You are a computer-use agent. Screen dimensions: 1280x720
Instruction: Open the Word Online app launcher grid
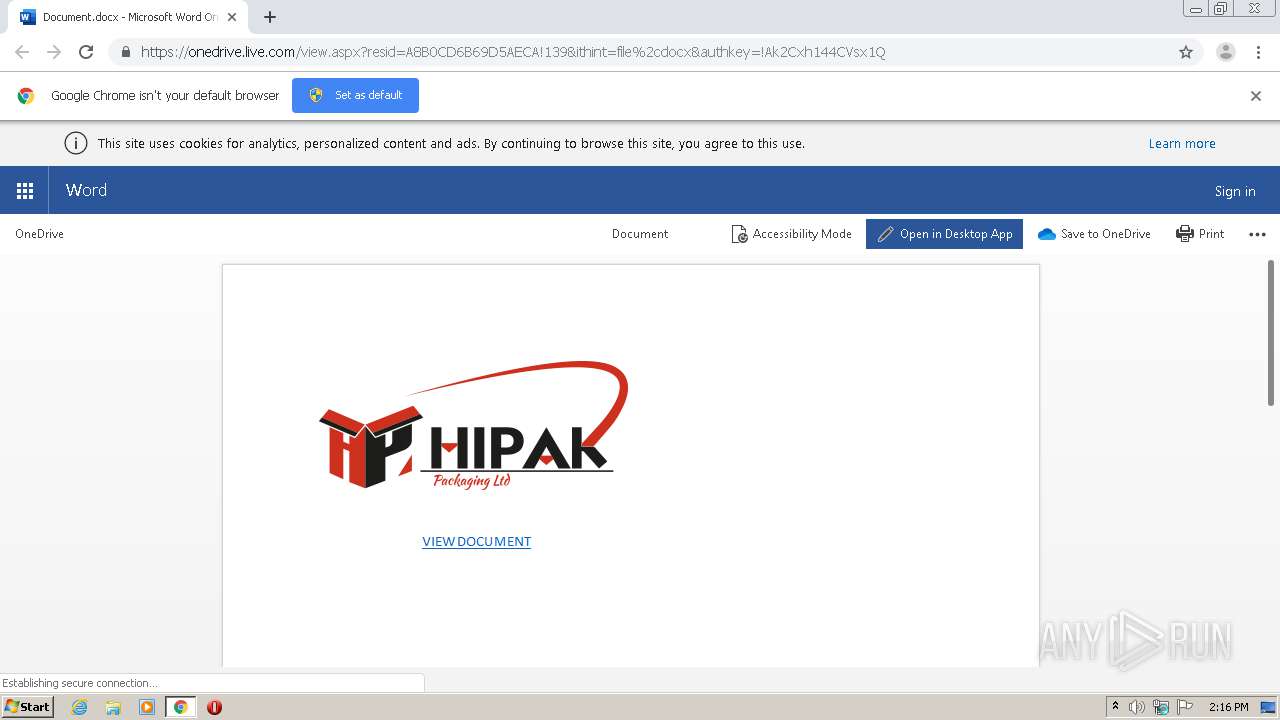pyautogui.click(x=25, y=190)
